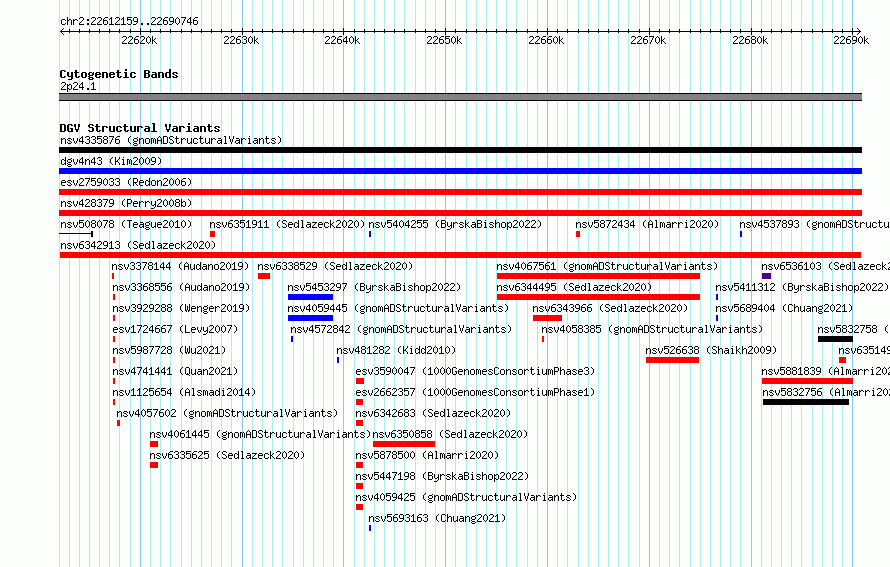Viewport: 890px width, 567px height.
Task: Open nsv1125654 (Alsmadi2014) variant
Action: coord(184,392)
